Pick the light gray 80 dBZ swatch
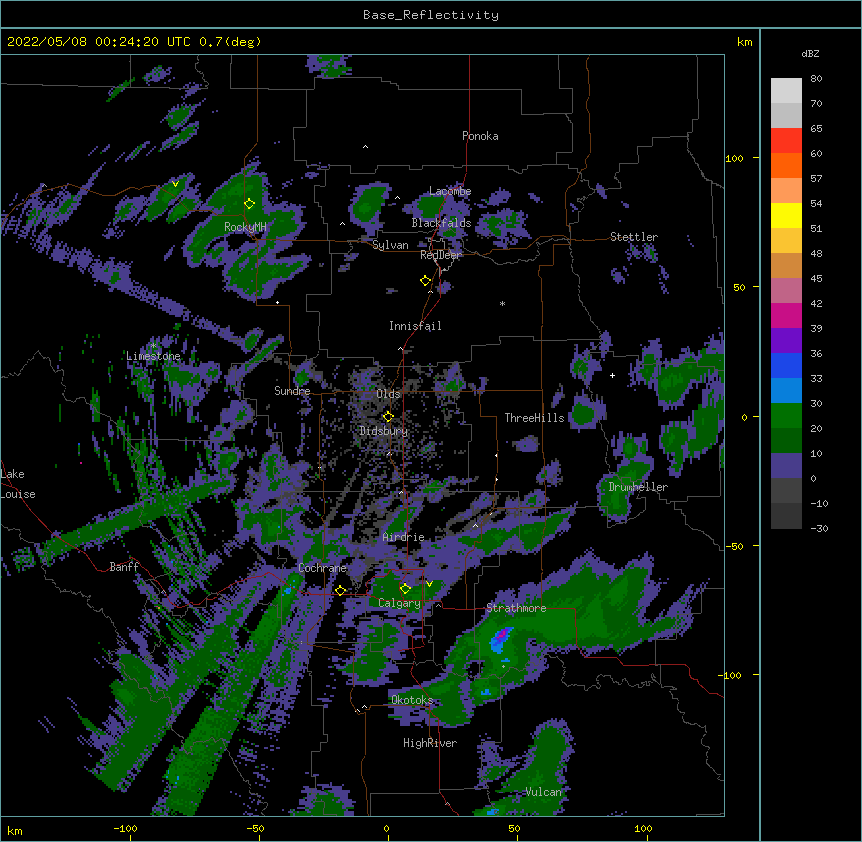 coord(786,91)
